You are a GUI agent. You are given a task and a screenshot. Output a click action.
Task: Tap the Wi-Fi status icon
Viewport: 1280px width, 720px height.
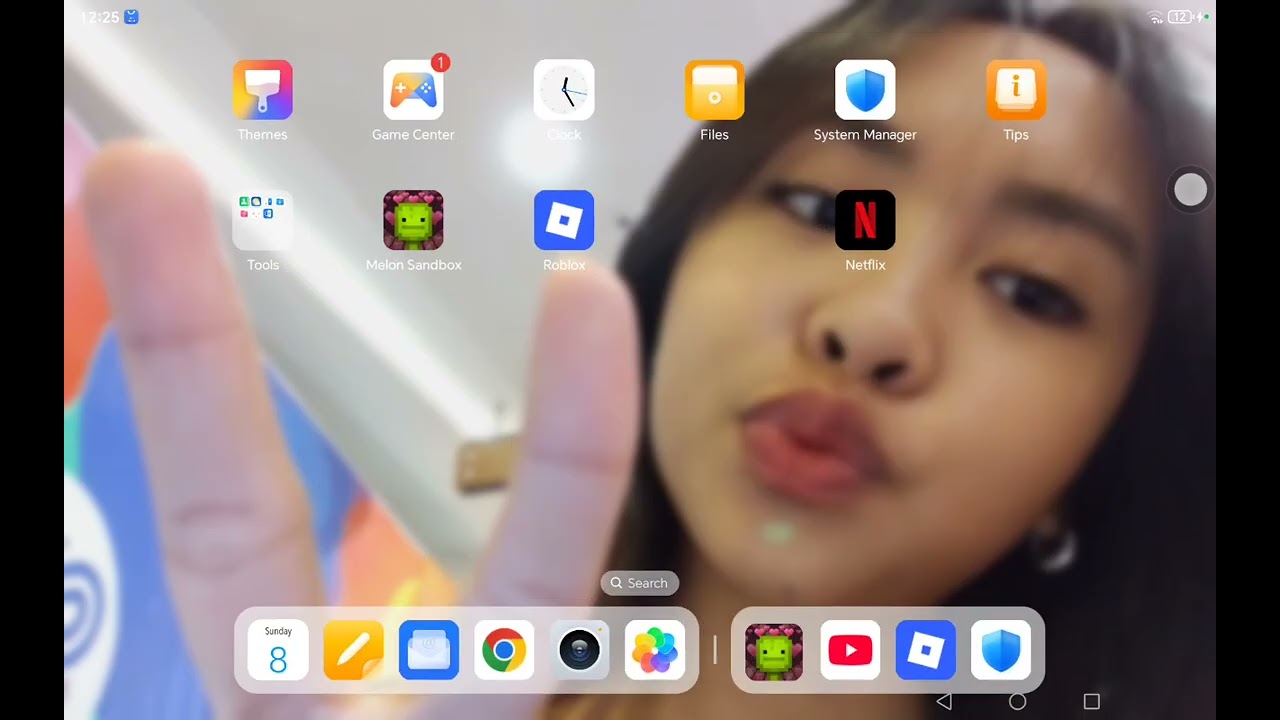click(x=1155, y=17)
